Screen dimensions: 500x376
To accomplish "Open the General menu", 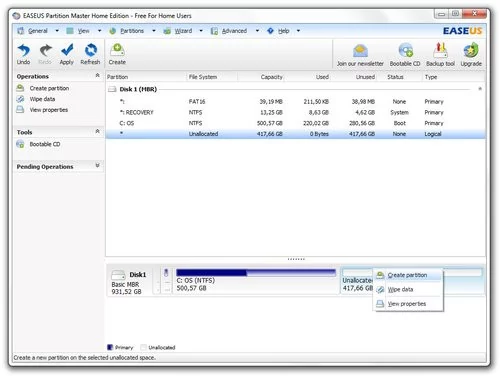I will pyautogui.click(x=38, y=31).
